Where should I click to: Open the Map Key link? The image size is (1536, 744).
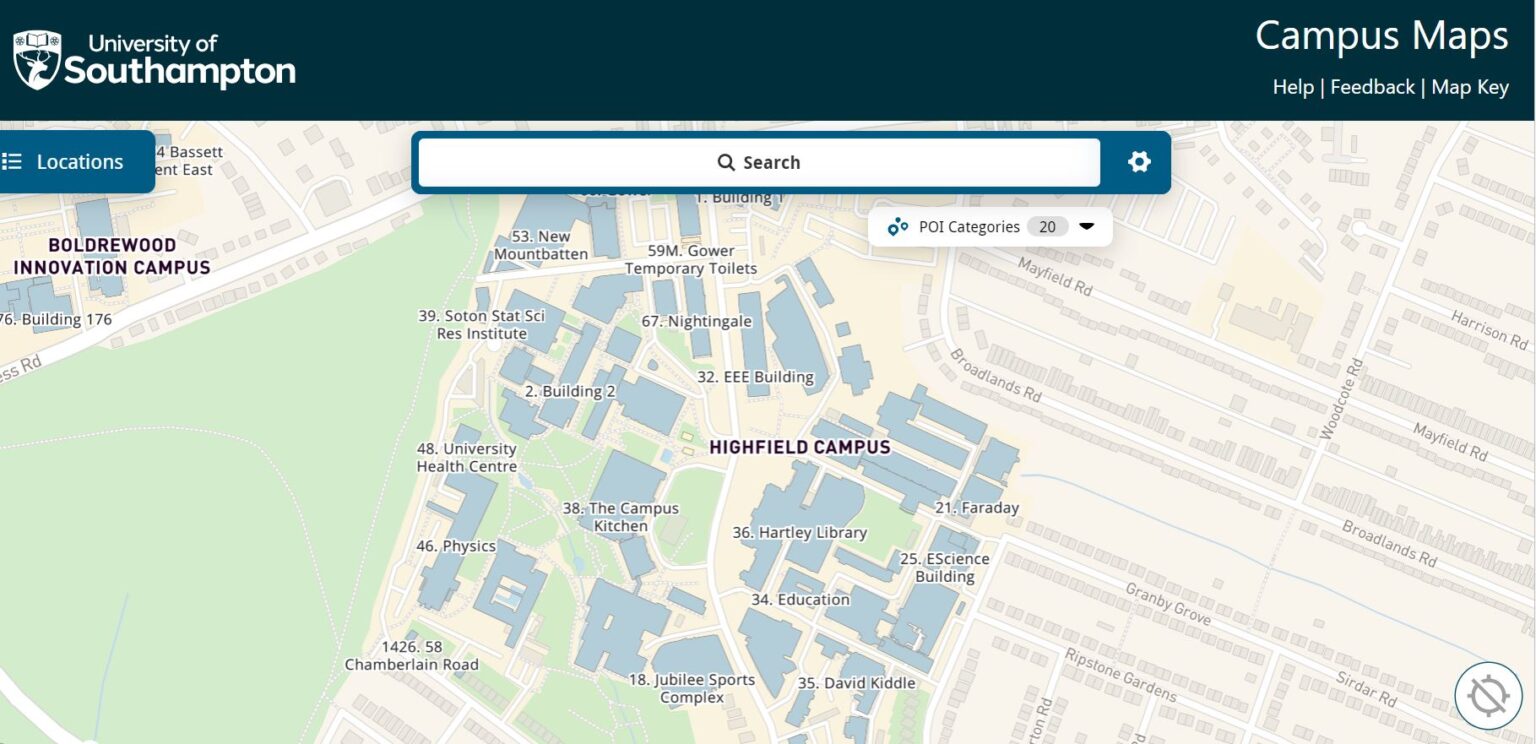point(1469,87)
